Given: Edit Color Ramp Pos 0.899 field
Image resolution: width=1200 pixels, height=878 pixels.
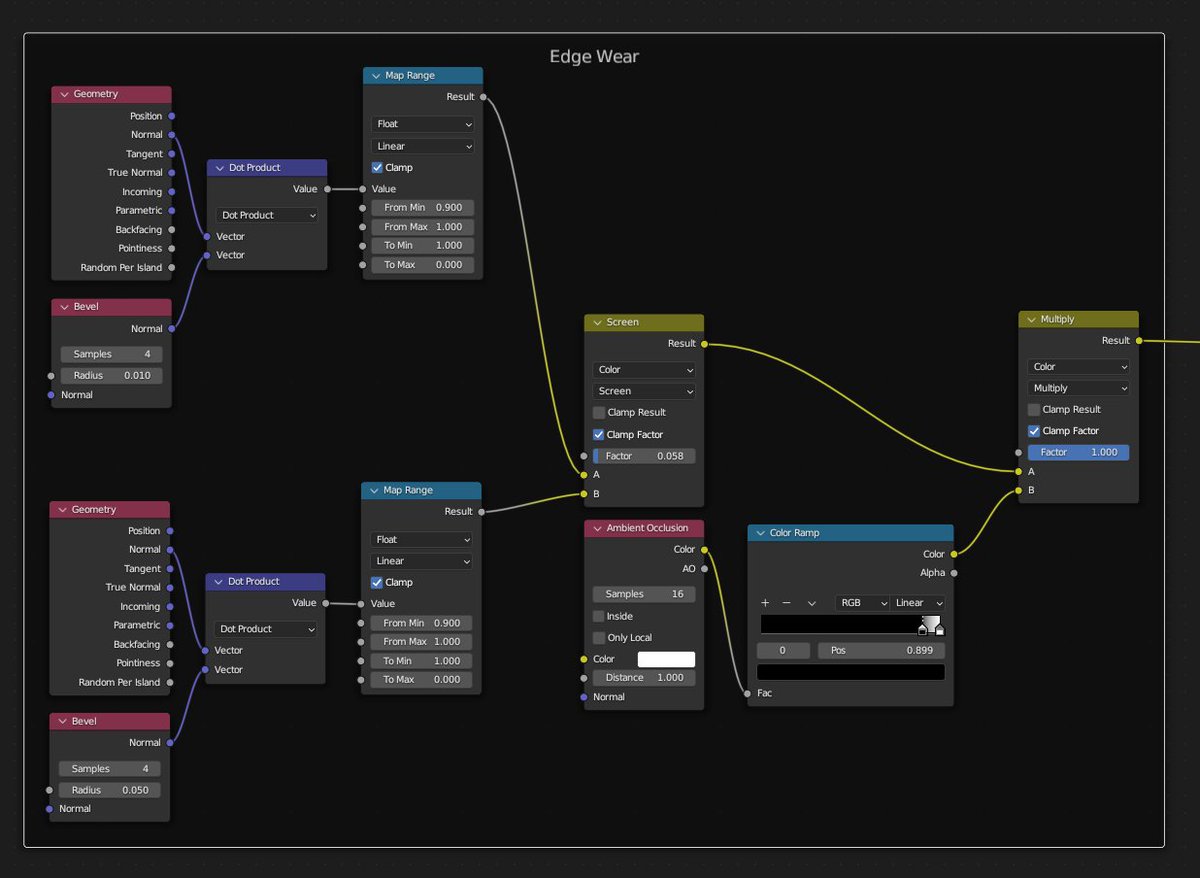Looking at the screenshot, I should click(x=881, y=651).
